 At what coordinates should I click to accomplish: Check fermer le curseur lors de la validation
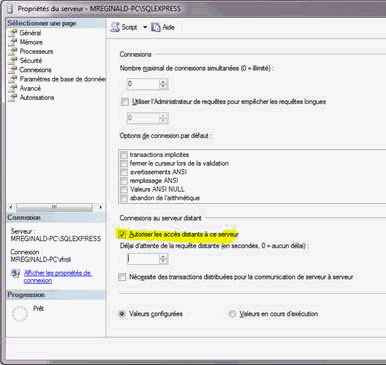click(124, 164)
